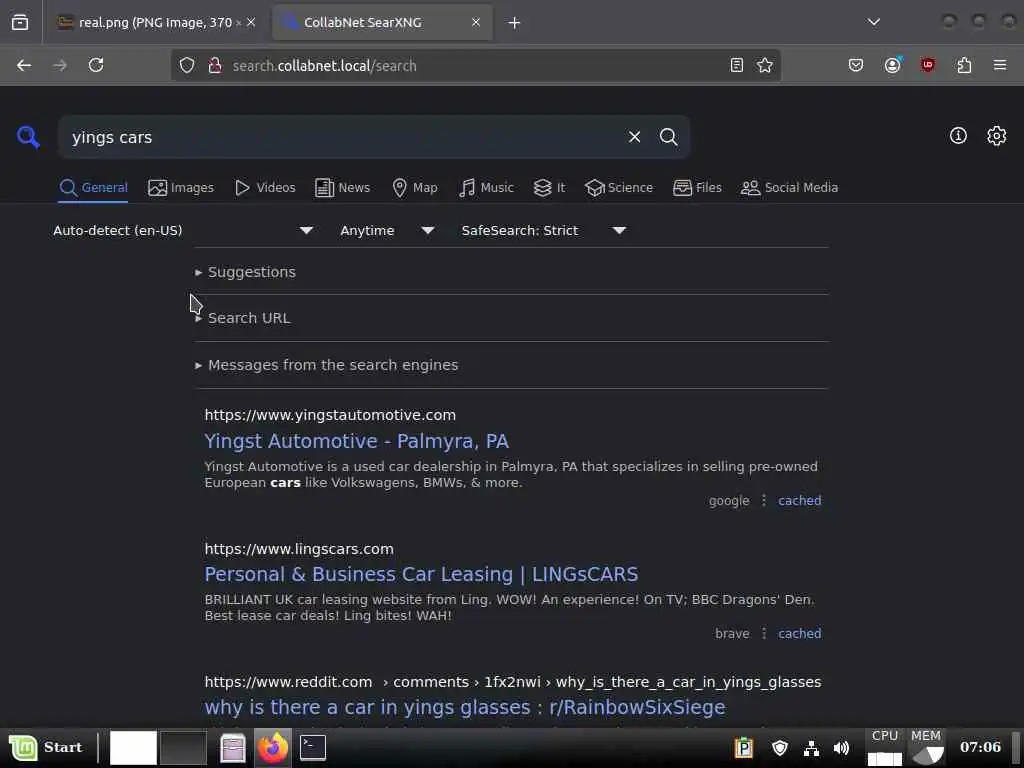Open the extensions puzzle icon
This screenshot has height=768, width=1024.
(x=964, y=65)
